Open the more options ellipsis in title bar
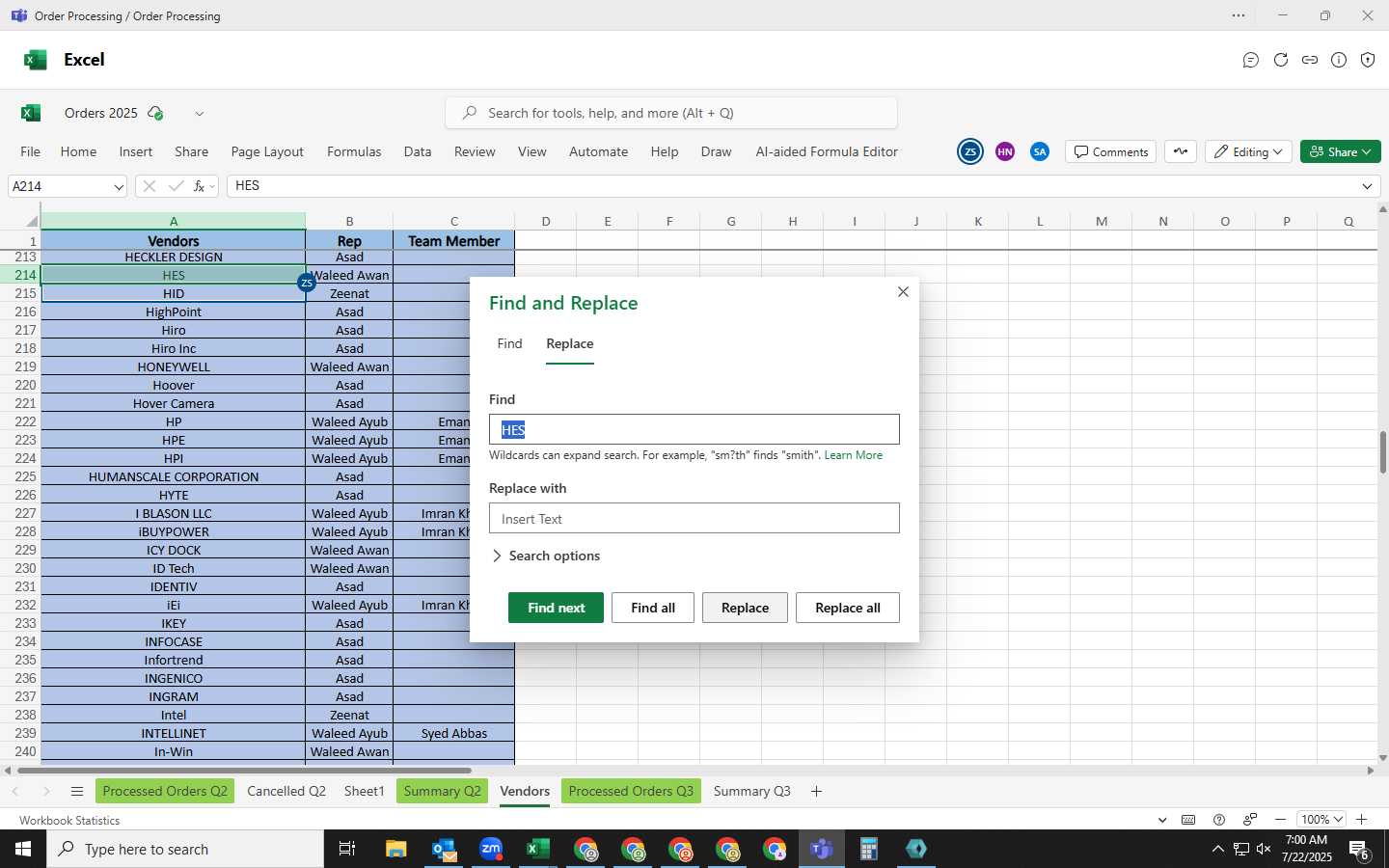1389x868 pixels. (x=1239, y=15)
